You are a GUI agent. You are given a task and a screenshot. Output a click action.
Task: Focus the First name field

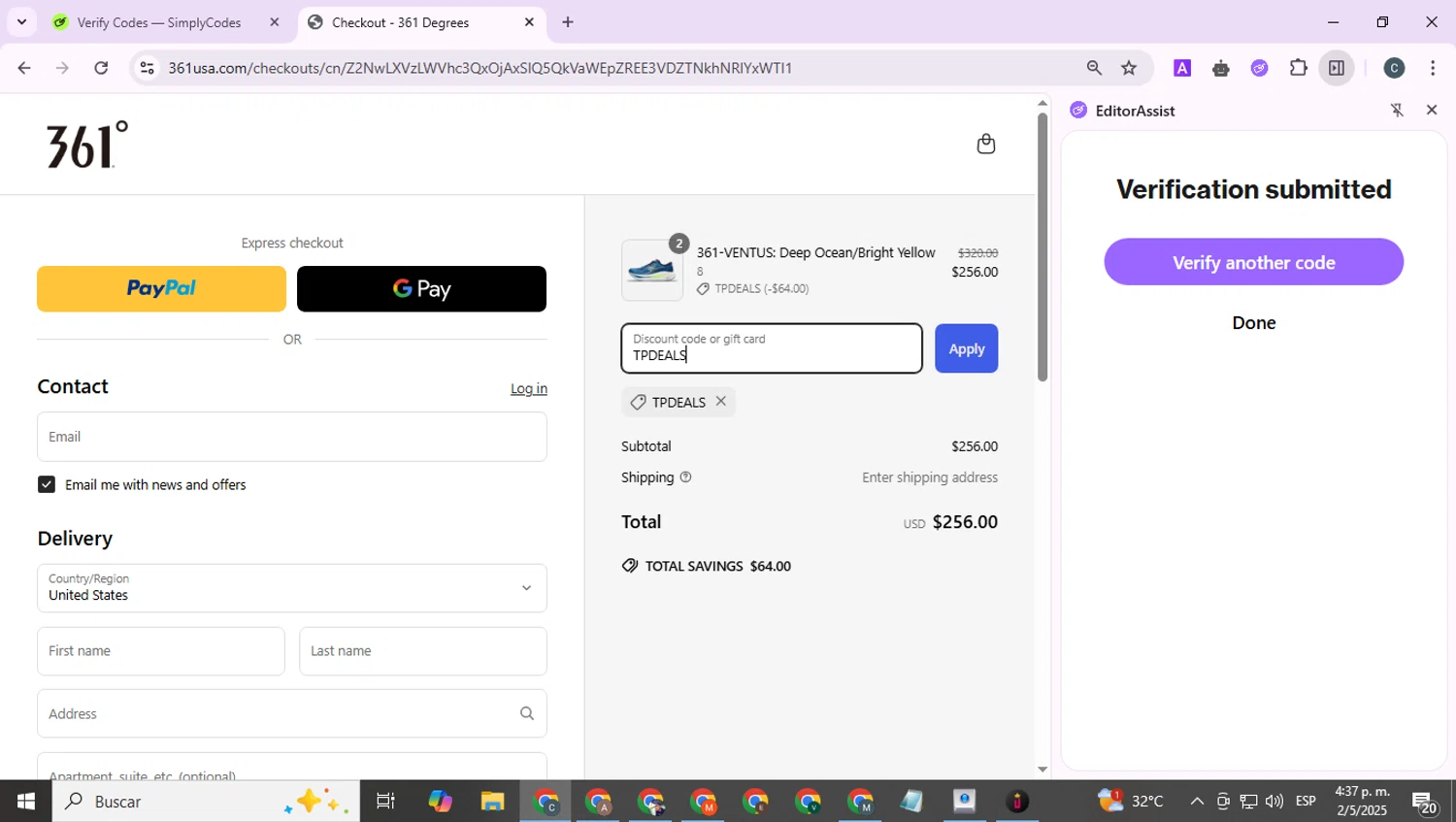pyautogui.click(x=161, y=651)
